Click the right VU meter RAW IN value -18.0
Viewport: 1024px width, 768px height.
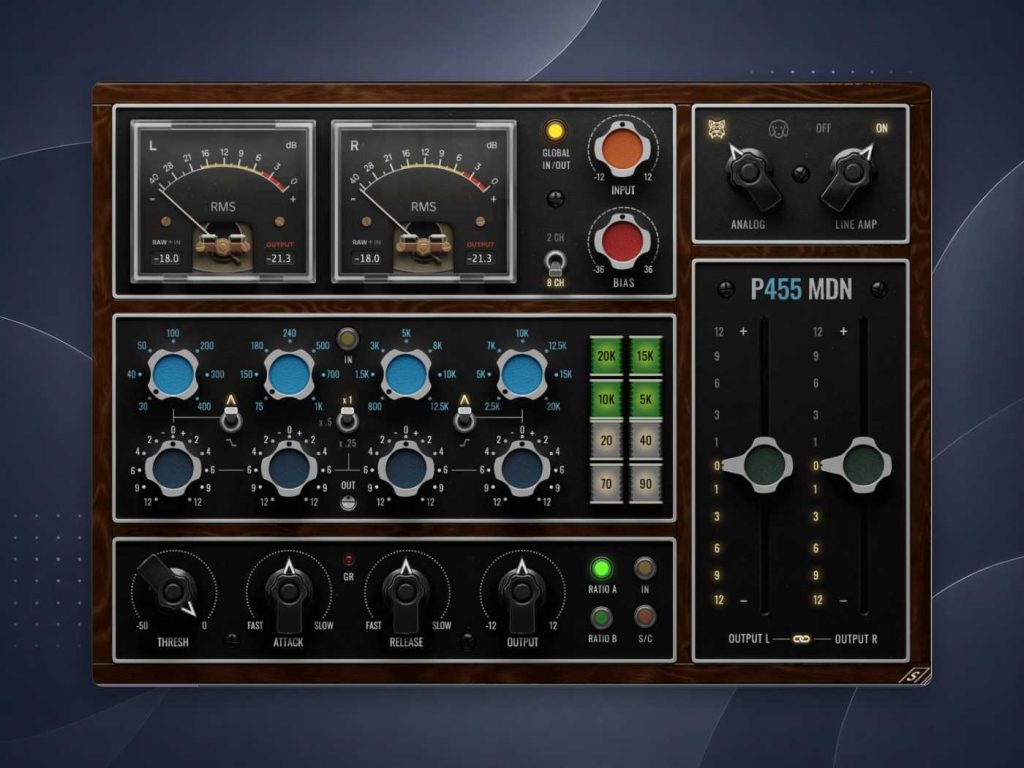tap(366, 258)
